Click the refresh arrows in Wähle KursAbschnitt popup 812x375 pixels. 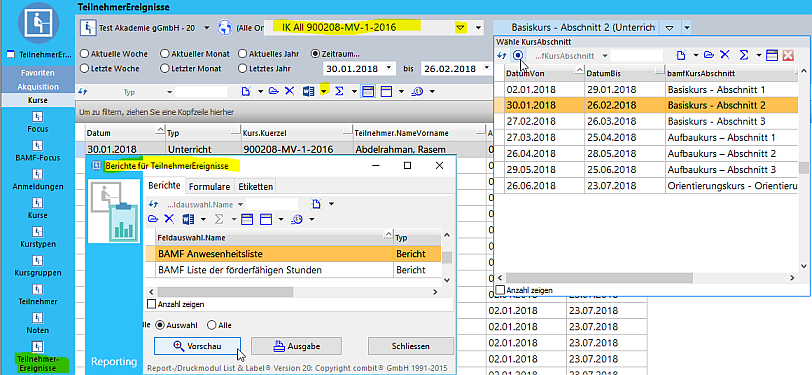(x=501, y=55)
